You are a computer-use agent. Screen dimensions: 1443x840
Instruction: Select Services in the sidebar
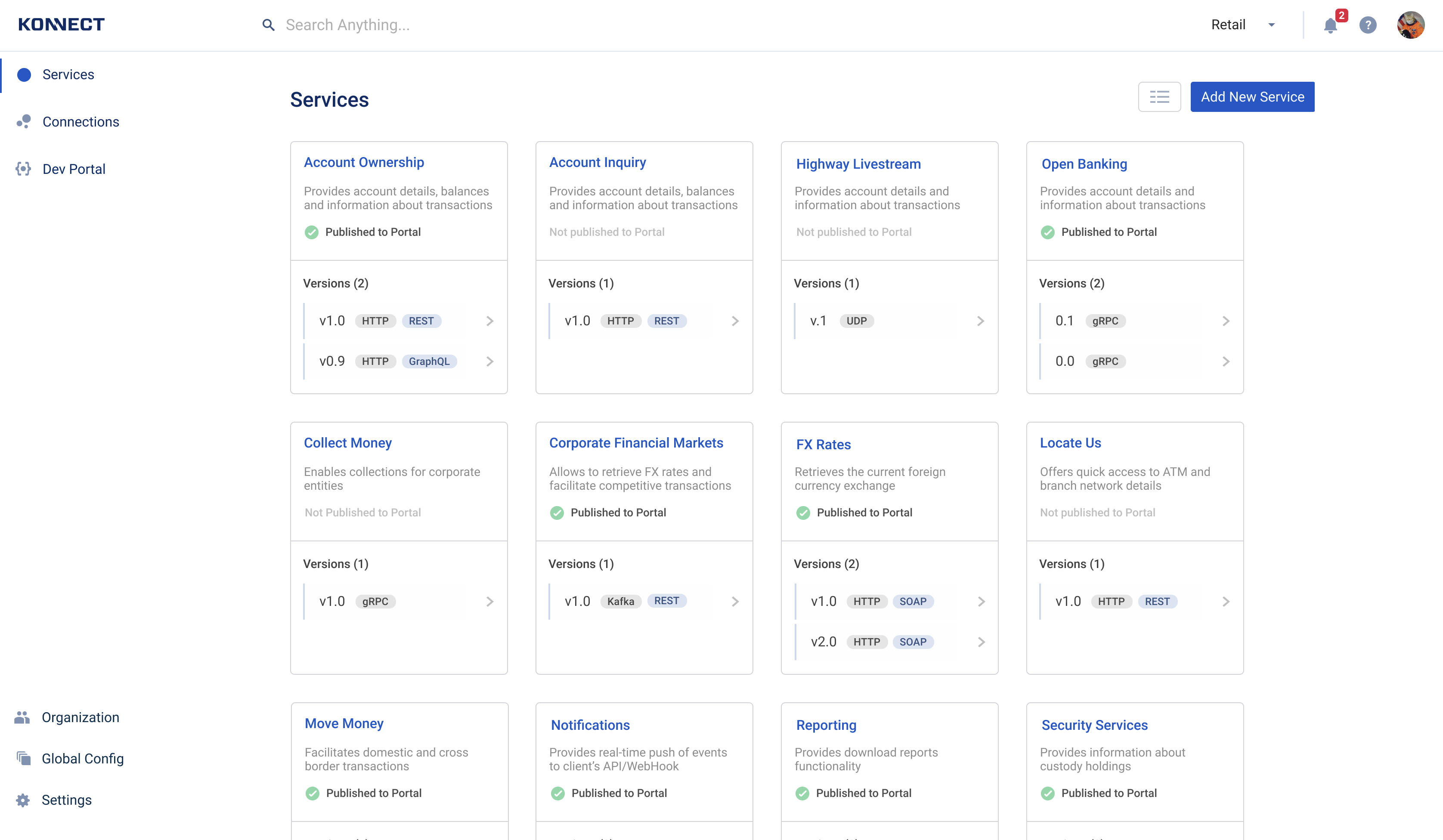click(x=68, y=74)
